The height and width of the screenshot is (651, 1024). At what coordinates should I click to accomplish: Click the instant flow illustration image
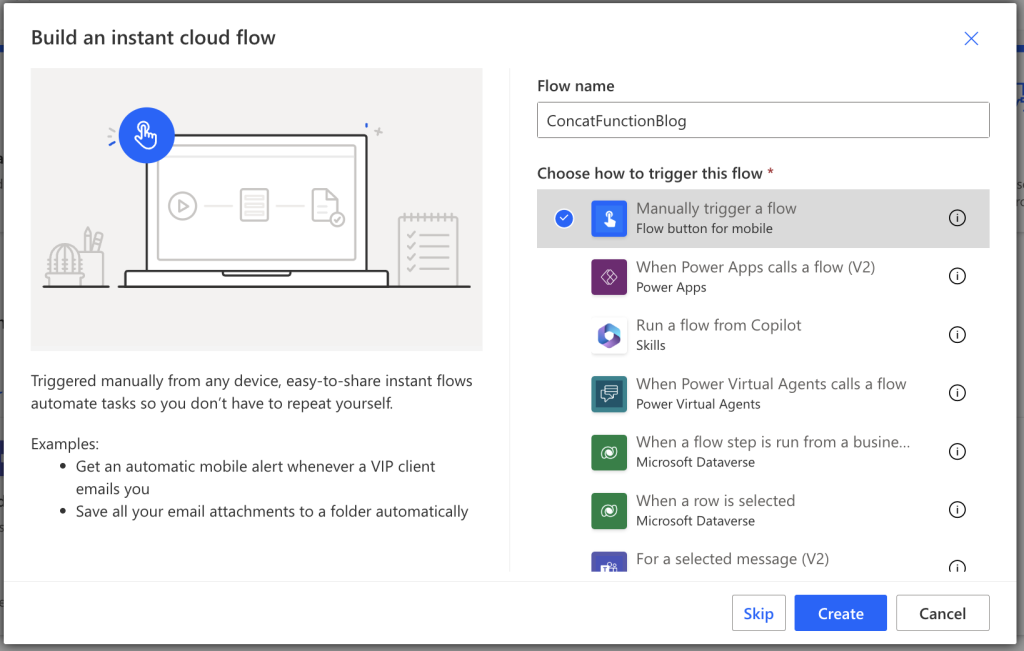click(x=257, y=210)
